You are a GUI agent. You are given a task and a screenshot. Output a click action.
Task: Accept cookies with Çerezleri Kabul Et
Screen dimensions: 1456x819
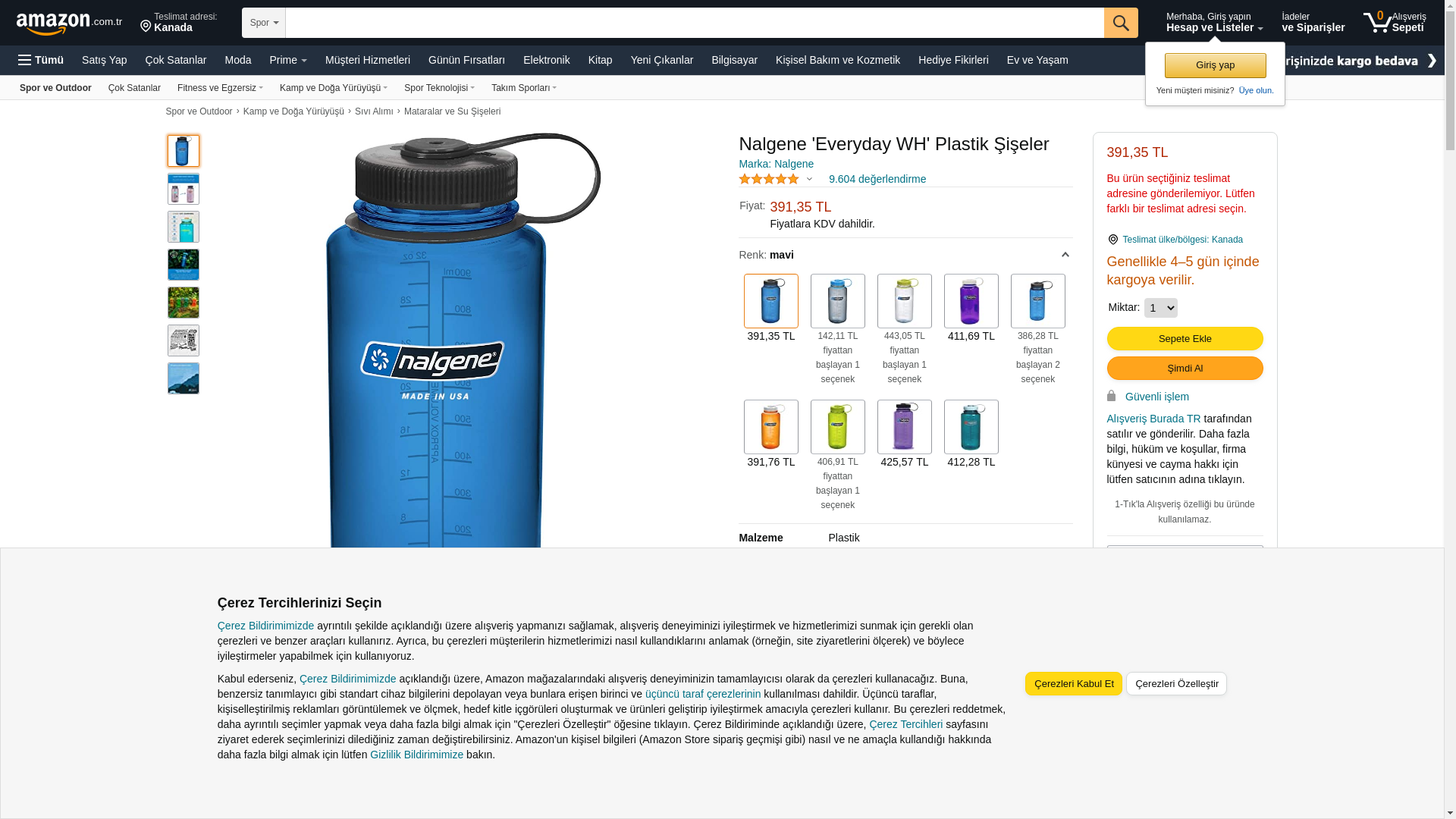click(1073, 683)
